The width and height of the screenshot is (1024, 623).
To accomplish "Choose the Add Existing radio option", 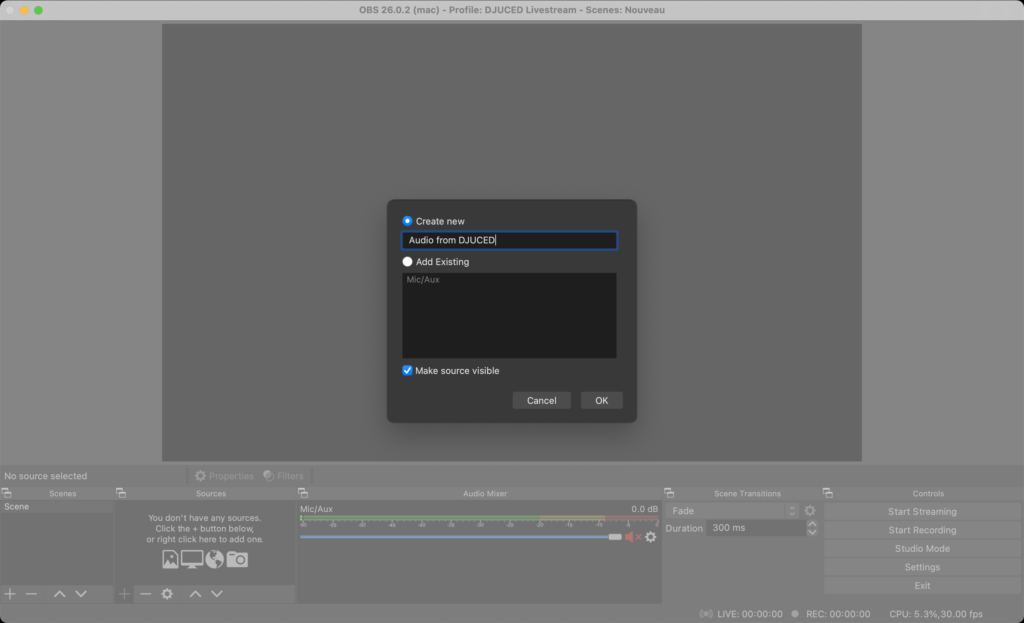I will tap(407, 262).
